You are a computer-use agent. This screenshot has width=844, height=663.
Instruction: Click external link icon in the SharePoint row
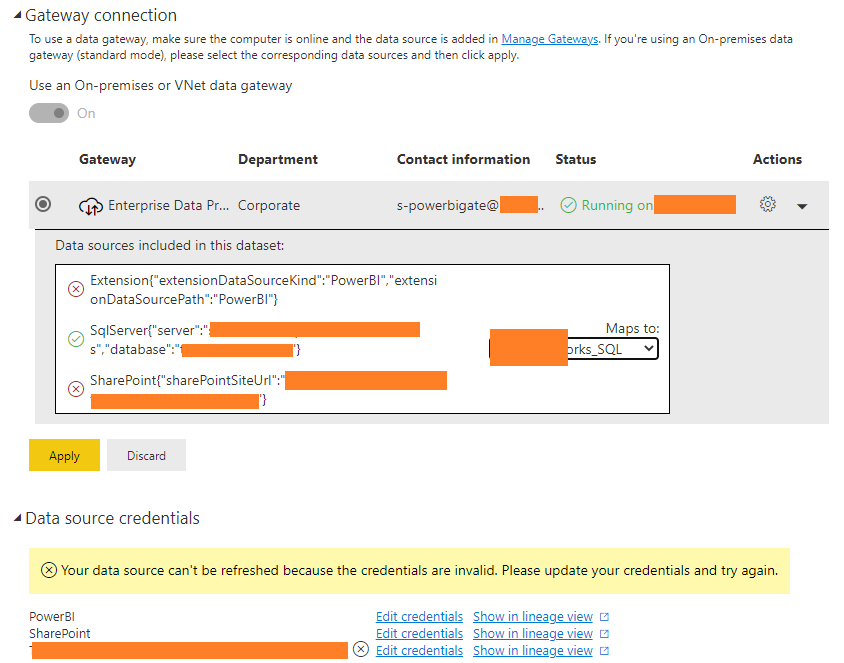(x=604, y=634)
